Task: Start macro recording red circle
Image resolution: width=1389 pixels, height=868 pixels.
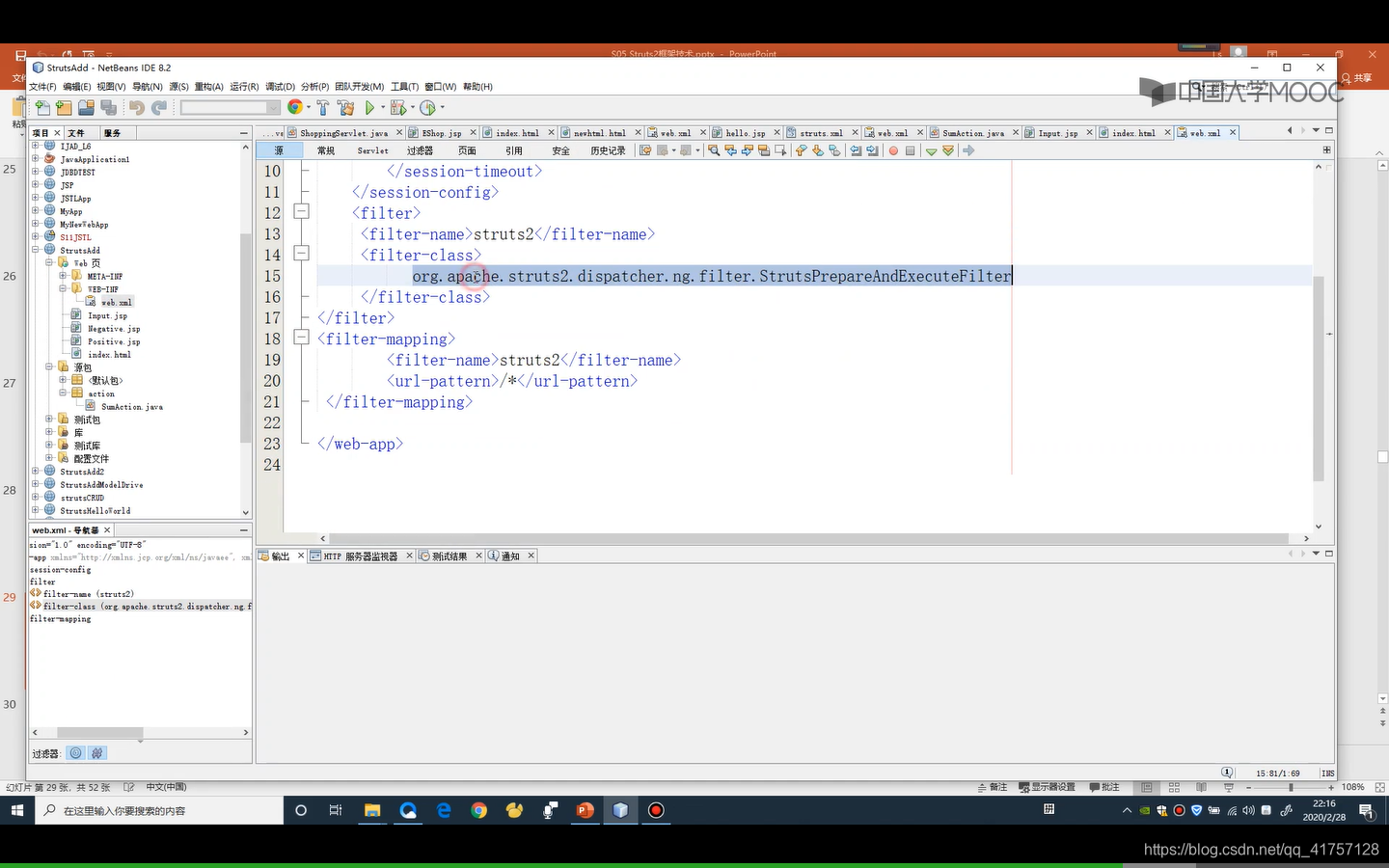Action: click(x=893, y=150)
